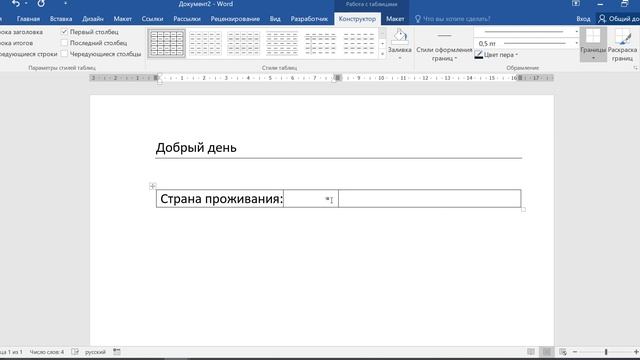The height and width of the screenshot is (360, 640).
Task: Click the table resize handle
Action: tap(523, 209)
